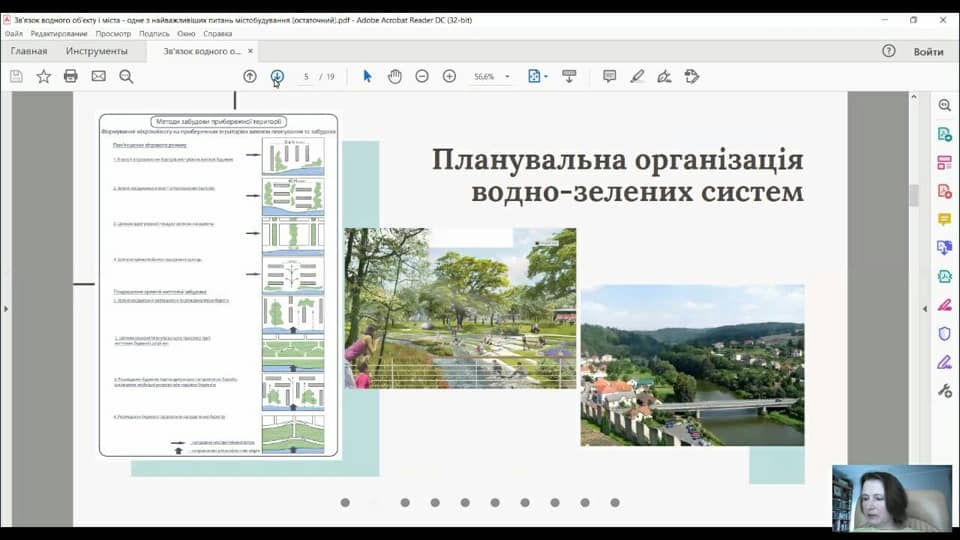Click the Войти sign-in button
Screen dimensions: 960x540
tap(928, 52)
